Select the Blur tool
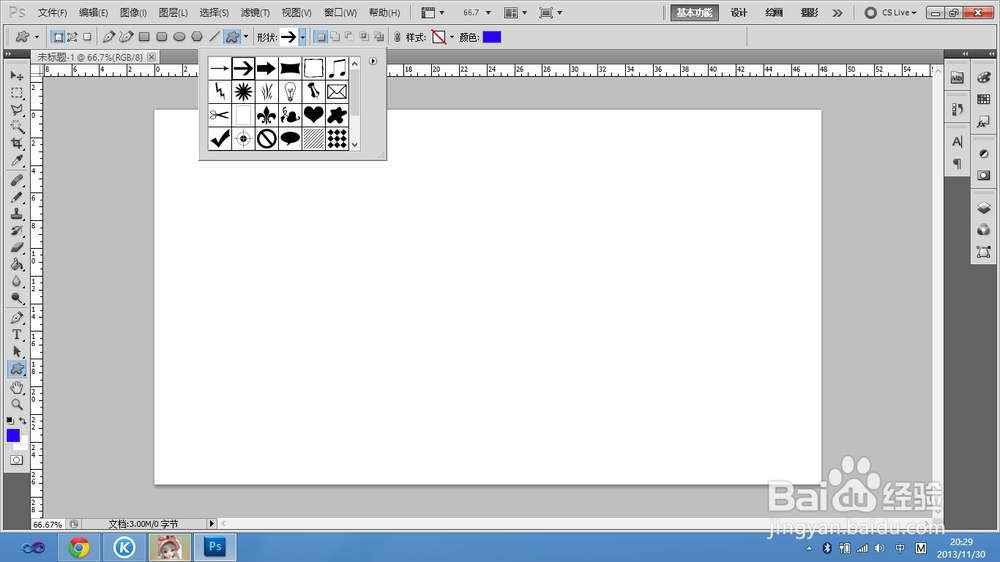Screen dimensions: 1000x562 (17, 281)
